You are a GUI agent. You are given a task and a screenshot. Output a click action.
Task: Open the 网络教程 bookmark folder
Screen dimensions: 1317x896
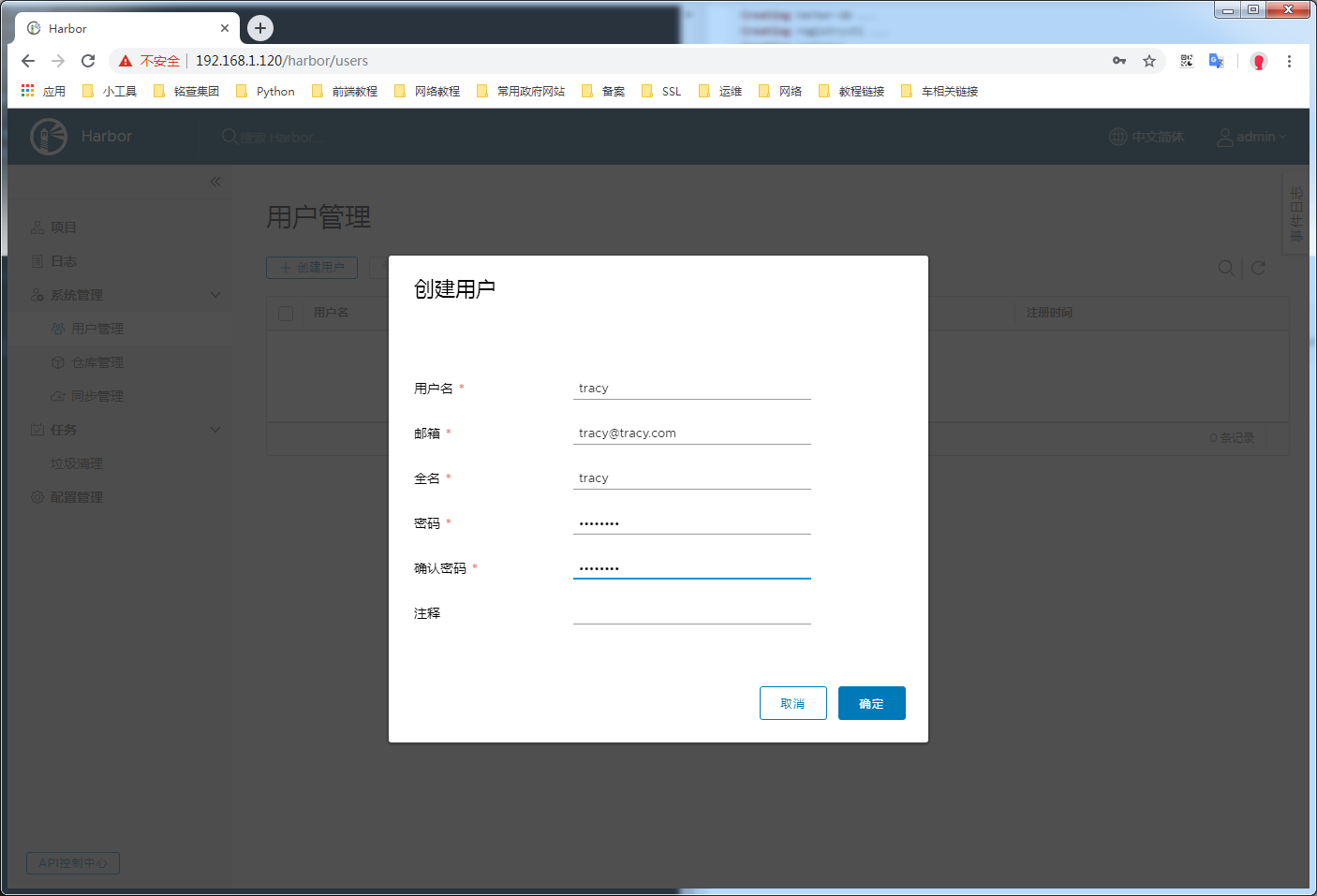(x=427, y=91)
